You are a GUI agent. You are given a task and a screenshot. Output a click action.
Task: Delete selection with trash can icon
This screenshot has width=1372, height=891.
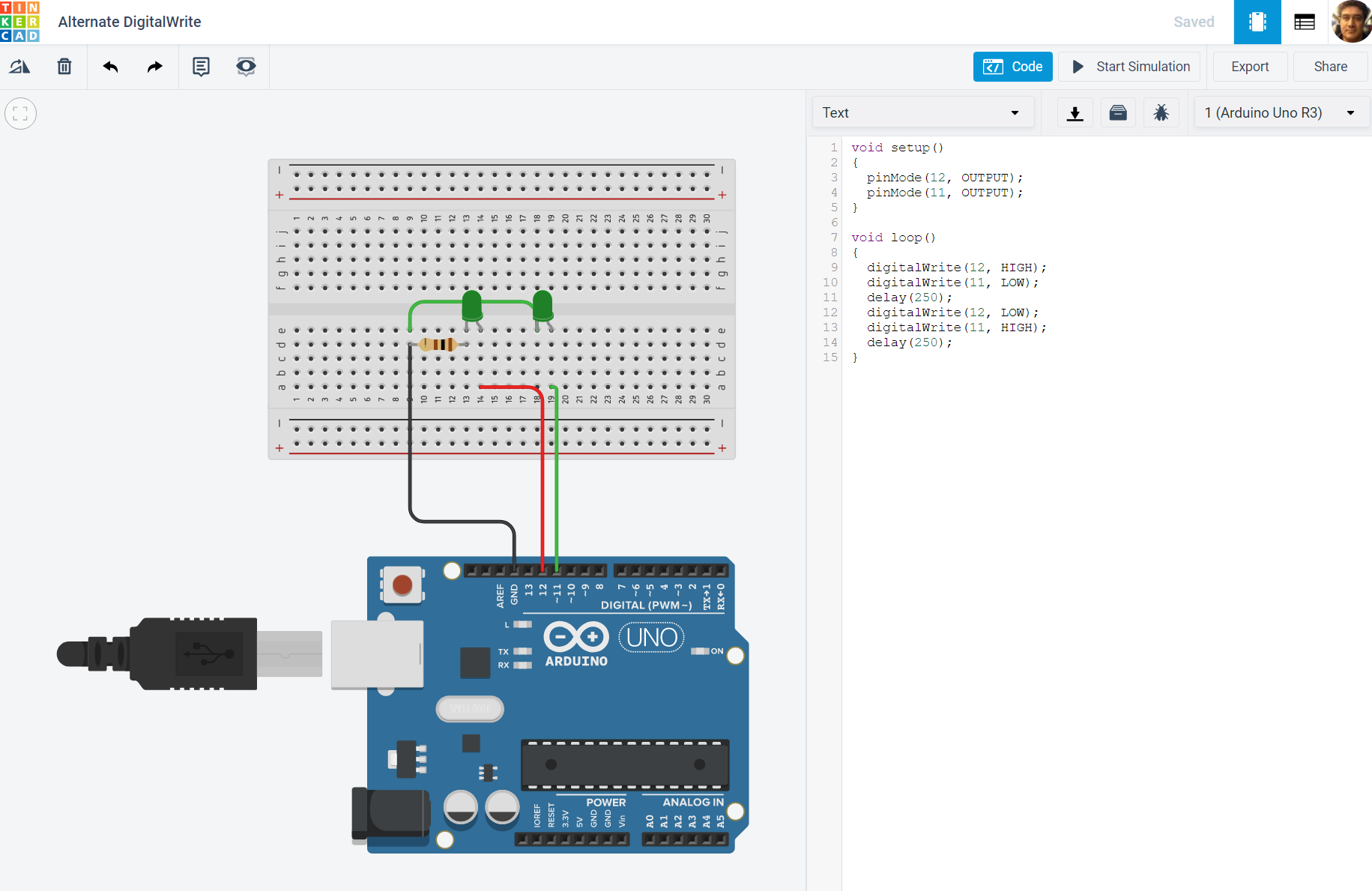click(64, 67)
